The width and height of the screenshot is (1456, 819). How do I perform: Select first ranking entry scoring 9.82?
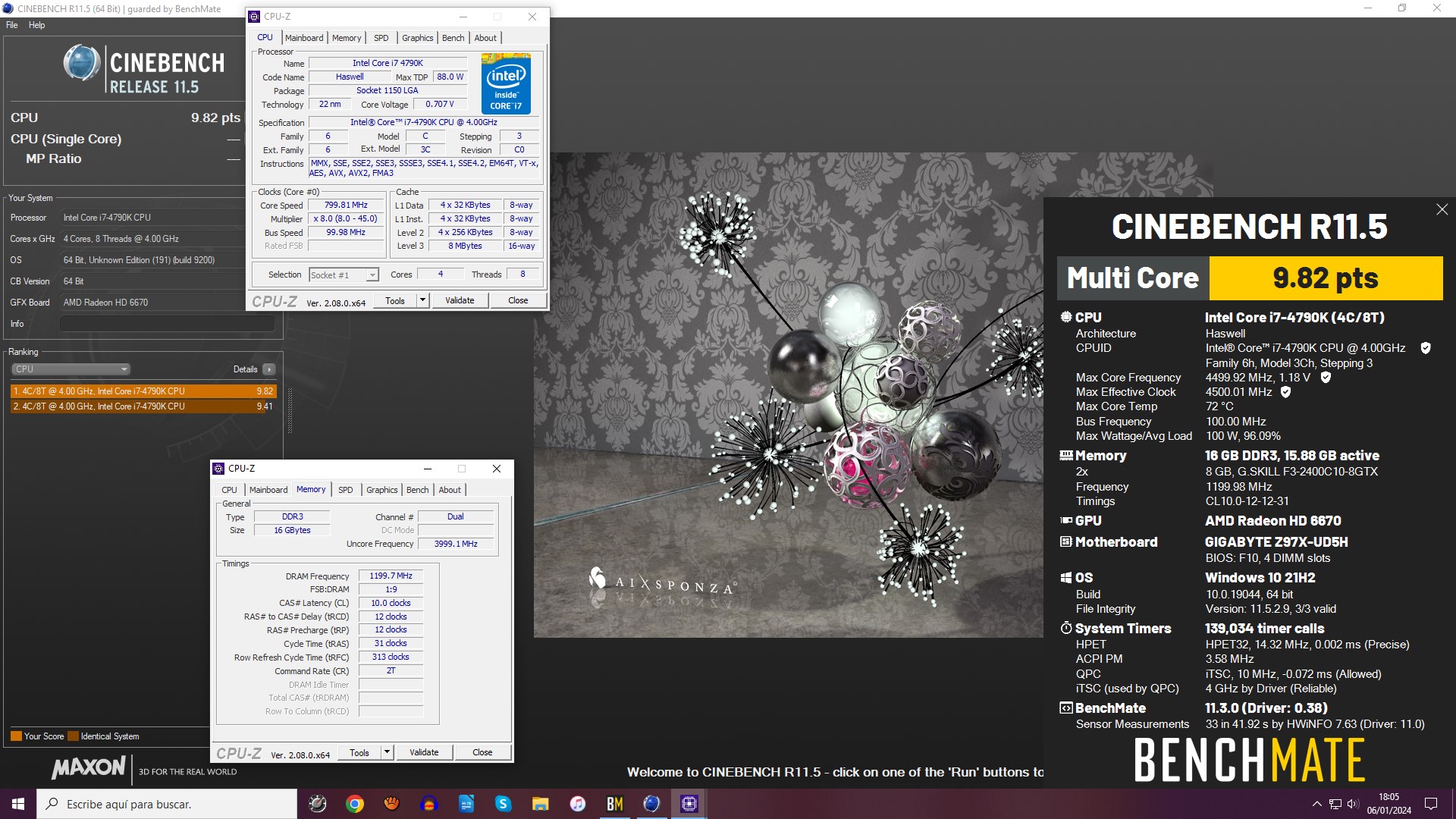point(143,391)
